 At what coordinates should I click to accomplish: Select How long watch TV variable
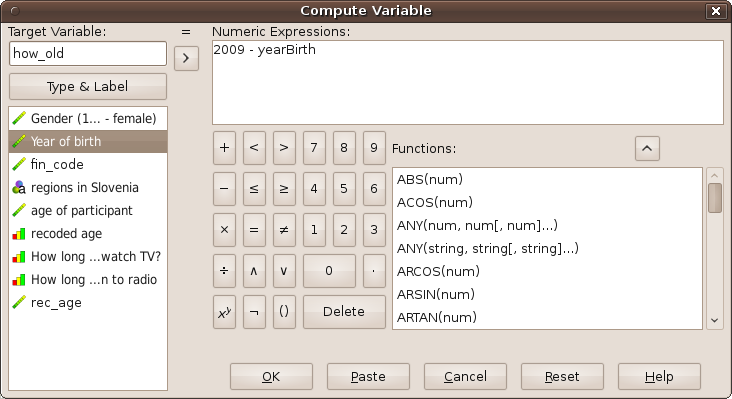click(x=88, y=257)
